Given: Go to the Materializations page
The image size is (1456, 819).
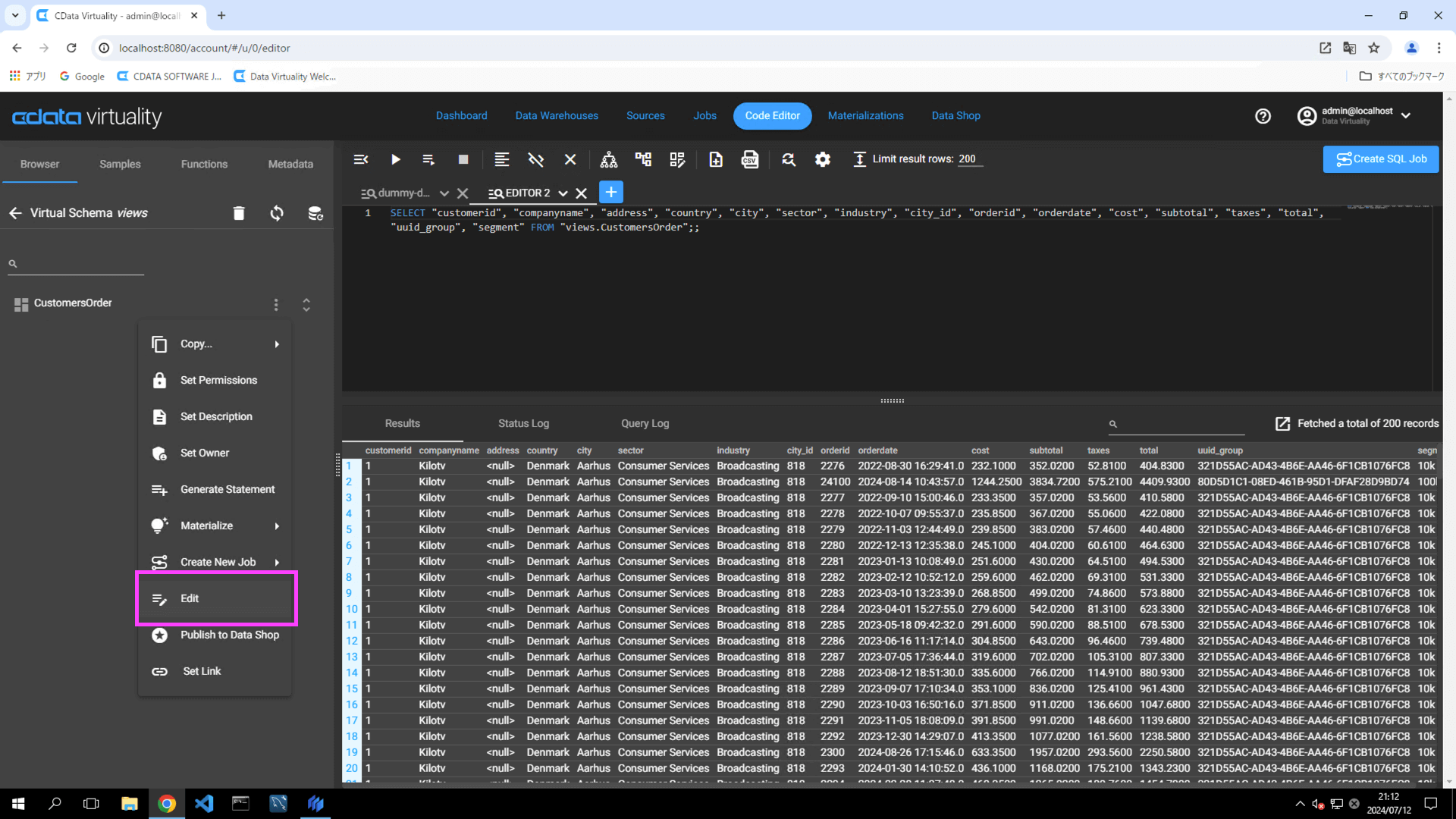Looking at the screenshot, I should [x=865, y=116].
